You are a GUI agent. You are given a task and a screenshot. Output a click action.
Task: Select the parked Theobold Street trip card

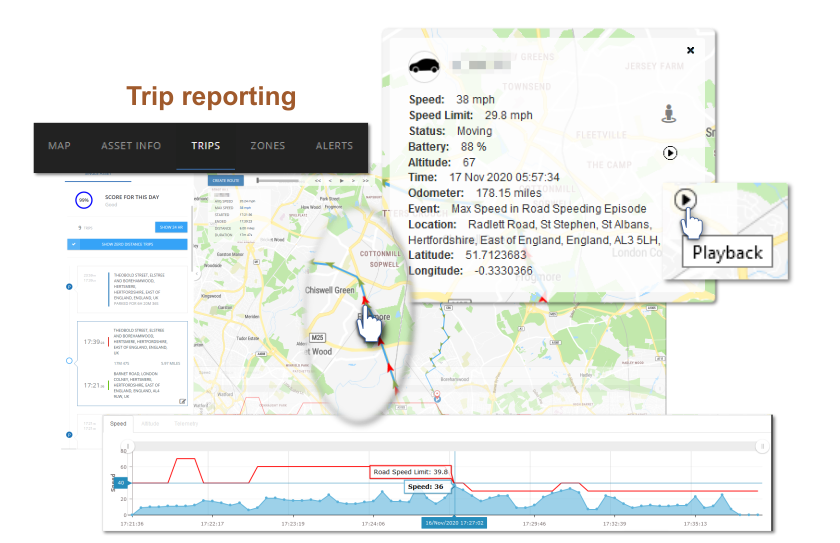[132, 289]
